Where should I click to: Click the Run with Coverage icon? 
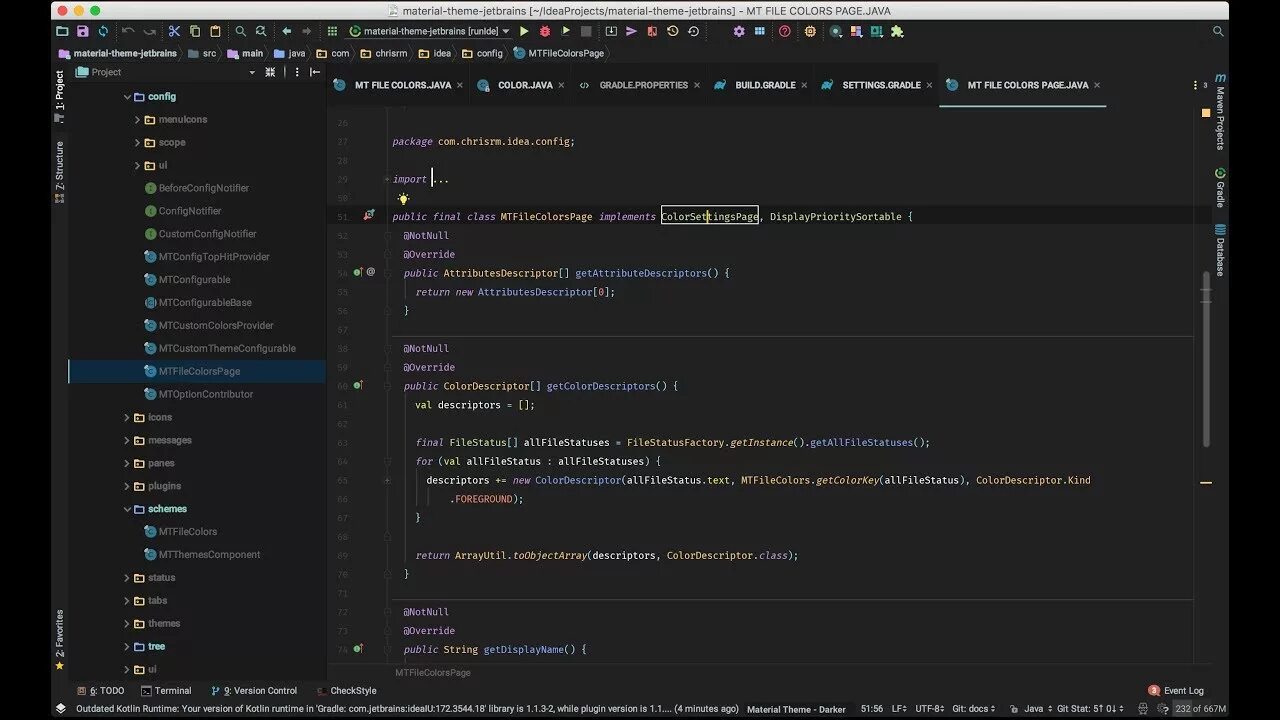[x=566, y=31]
